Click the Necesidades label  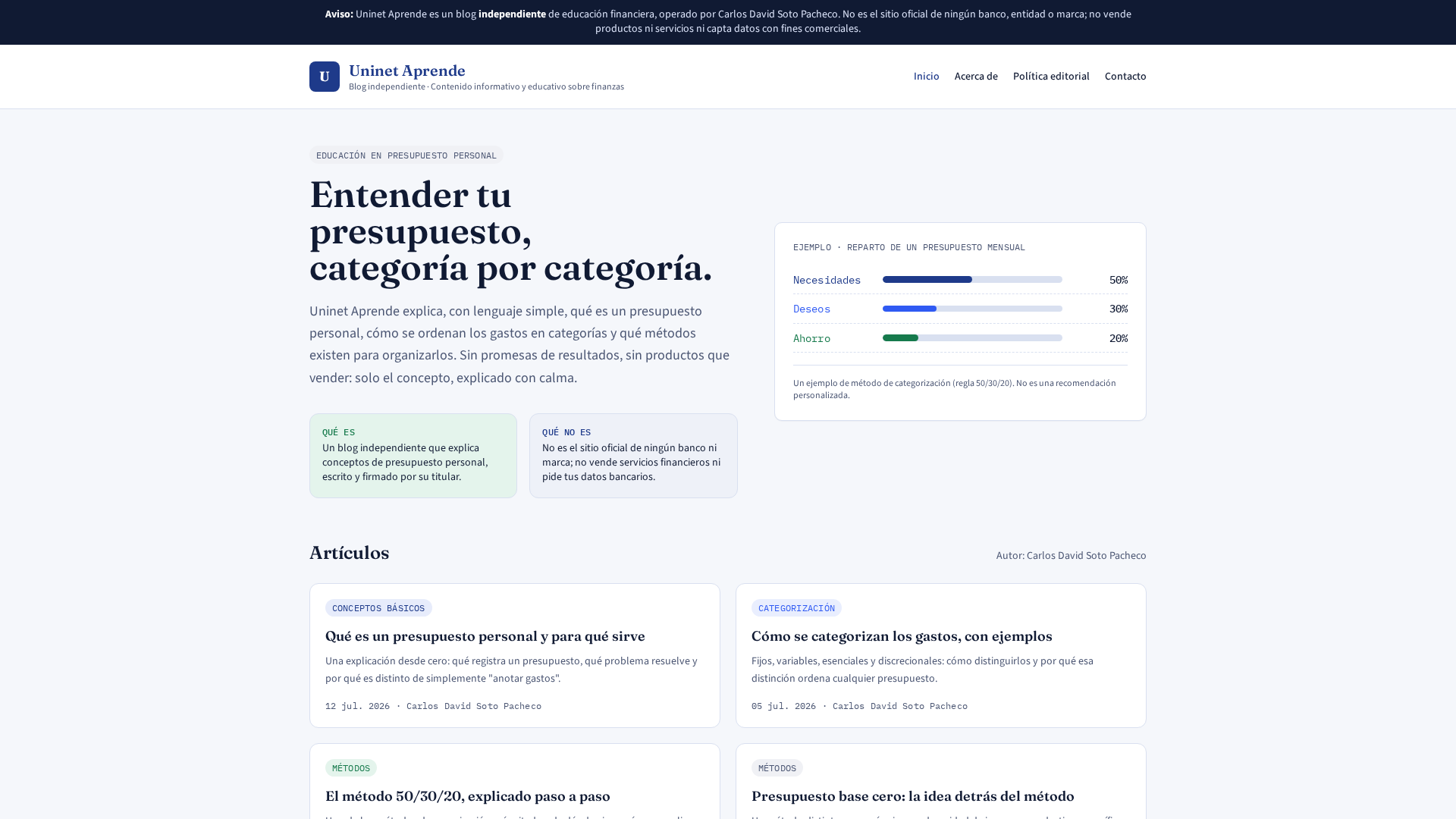[827, 280]
